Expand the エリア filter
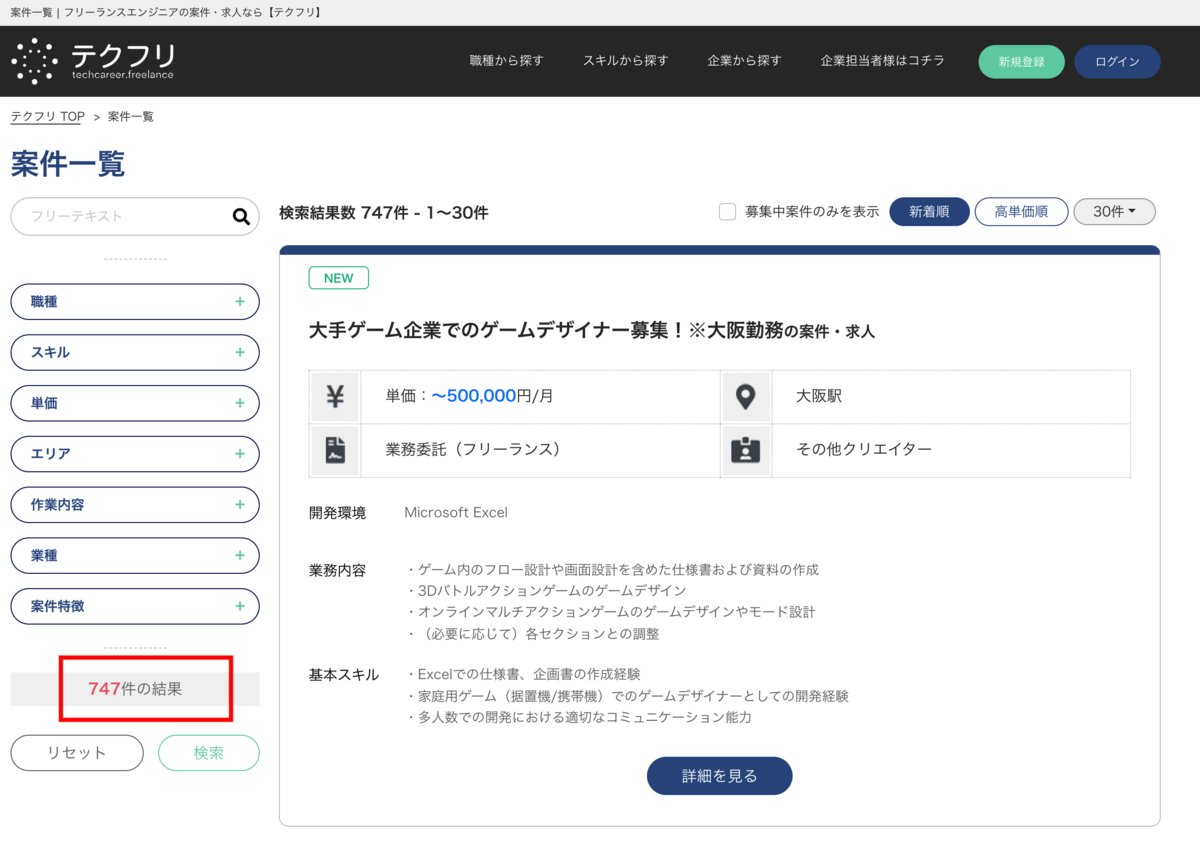Screen dimensions: 1200x842 tap(135, 454)
